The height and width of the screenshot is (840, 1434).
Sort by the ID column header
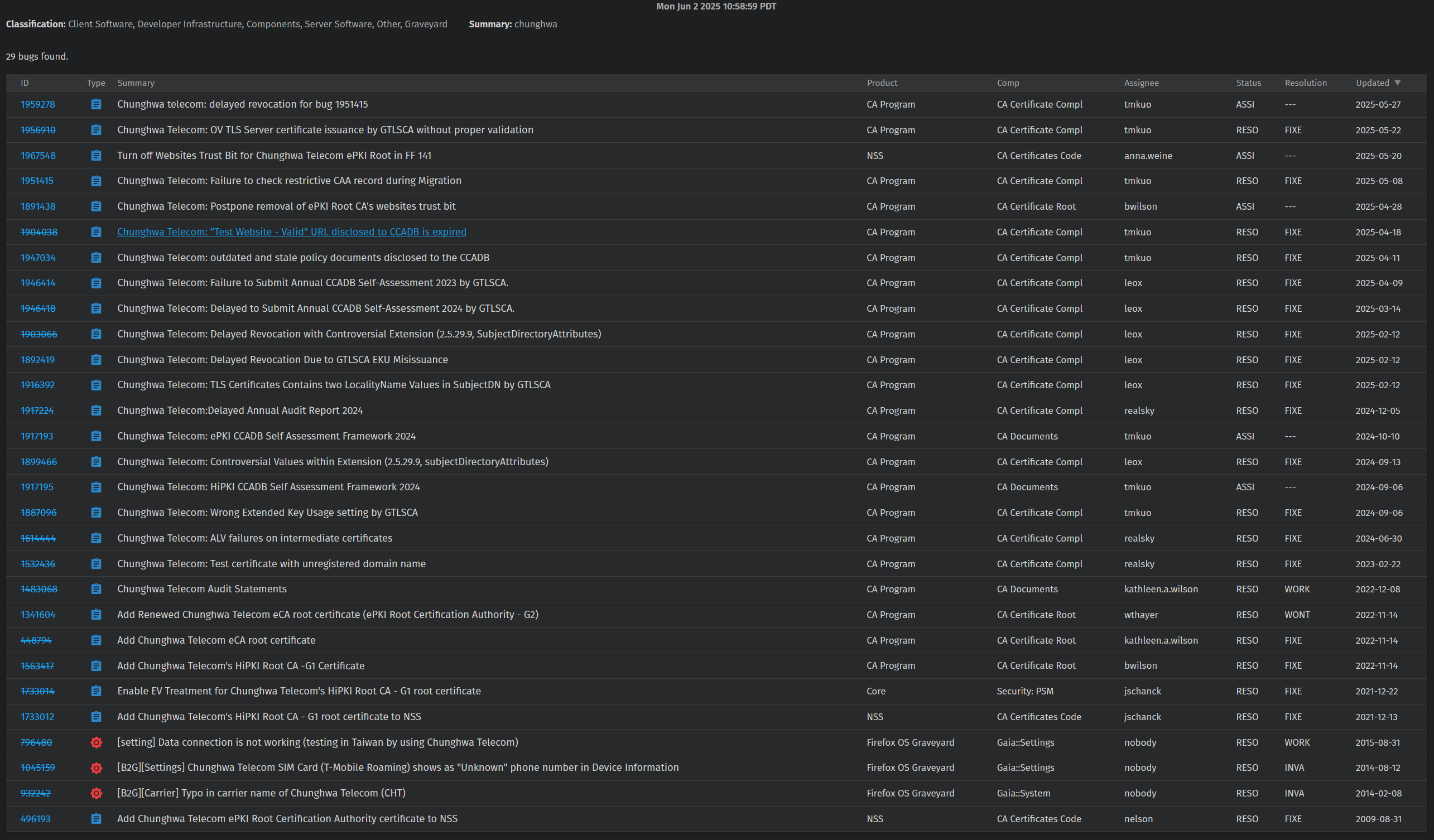[25, 83]
